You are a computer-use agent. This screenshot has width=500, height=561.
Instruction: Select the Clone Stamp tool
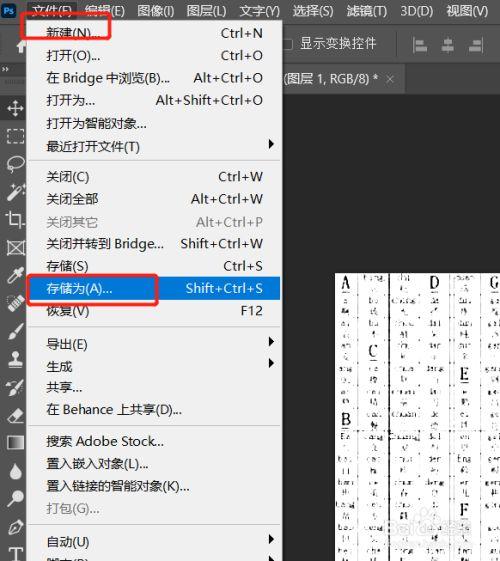point(15,359)
